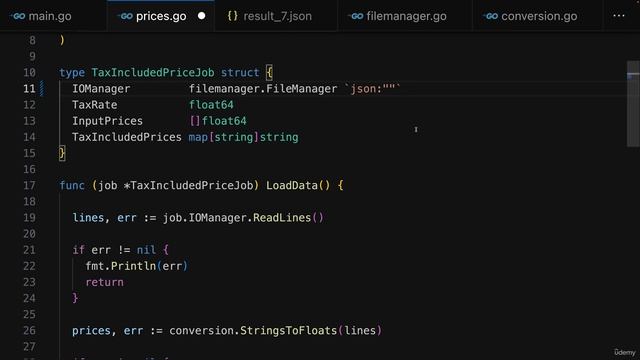
Task: Click the TaxRate field name
Action: click(95, 105)
